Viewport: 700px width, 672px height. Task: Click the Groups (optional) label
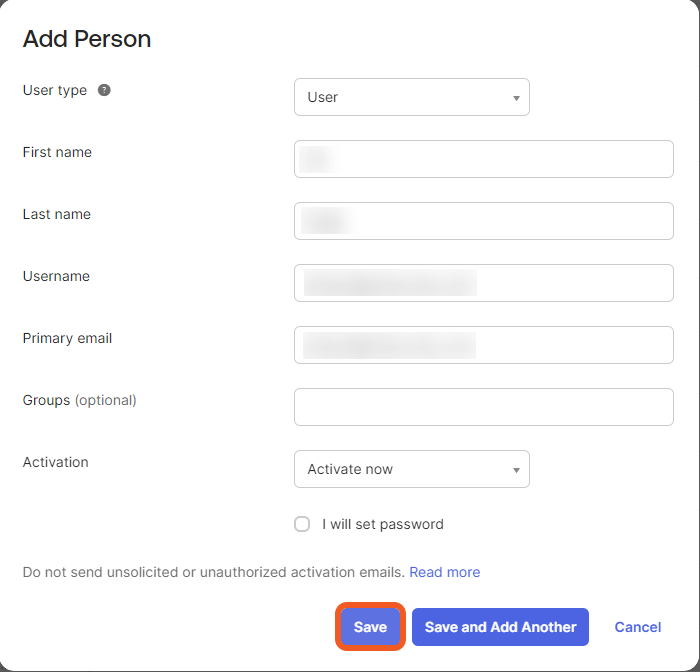[79, 400]
